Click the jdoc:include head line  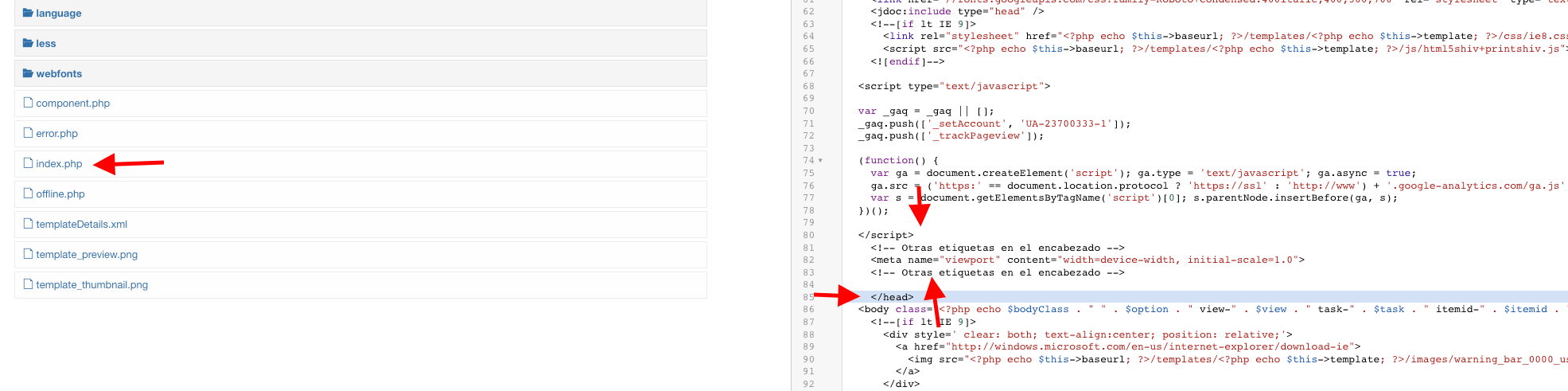(957, 11)
